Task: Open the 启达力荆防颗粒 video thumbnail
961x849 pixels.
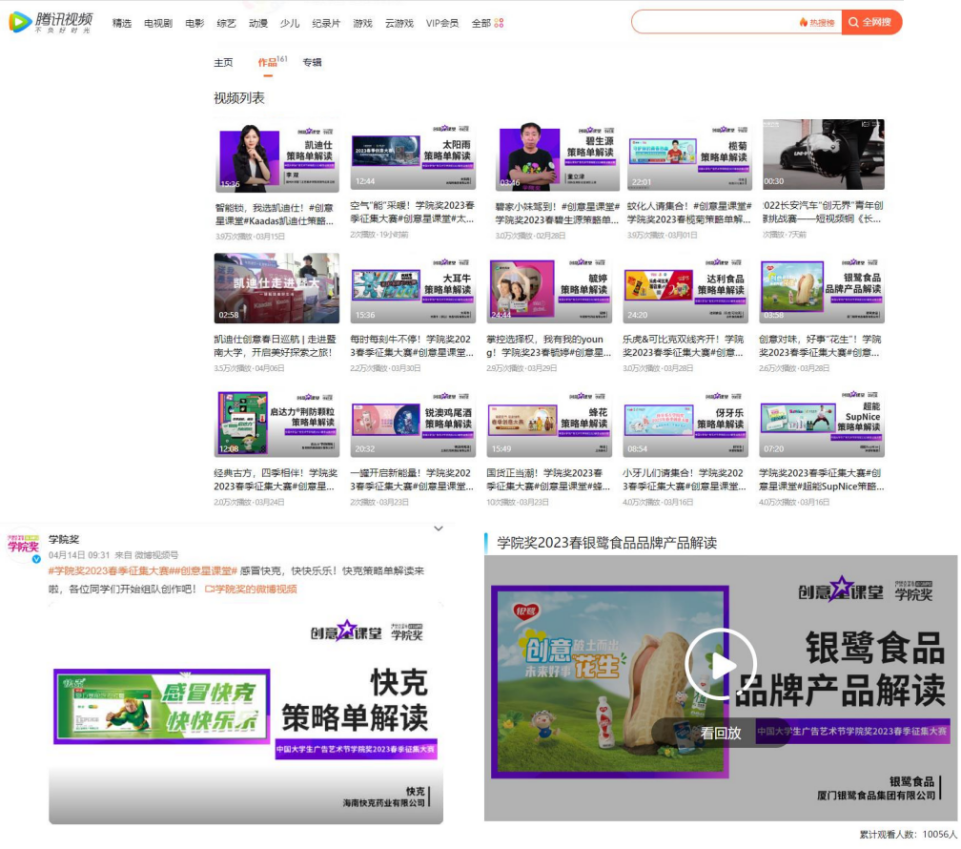Action: 276,422
